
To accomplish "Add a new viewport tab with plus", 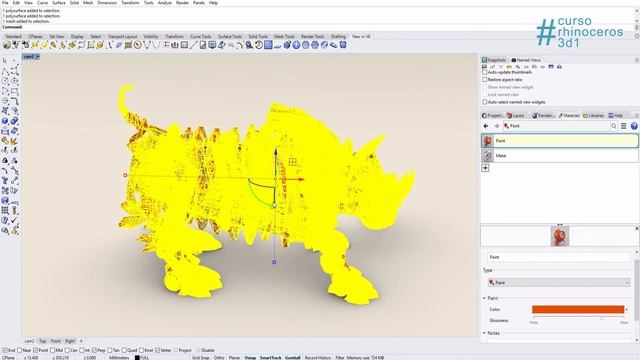I will [81, 341].
